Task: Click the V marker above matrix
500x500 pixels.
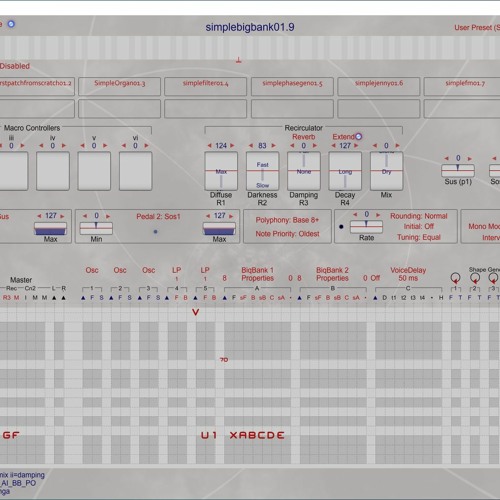Action: click(196, 312)
